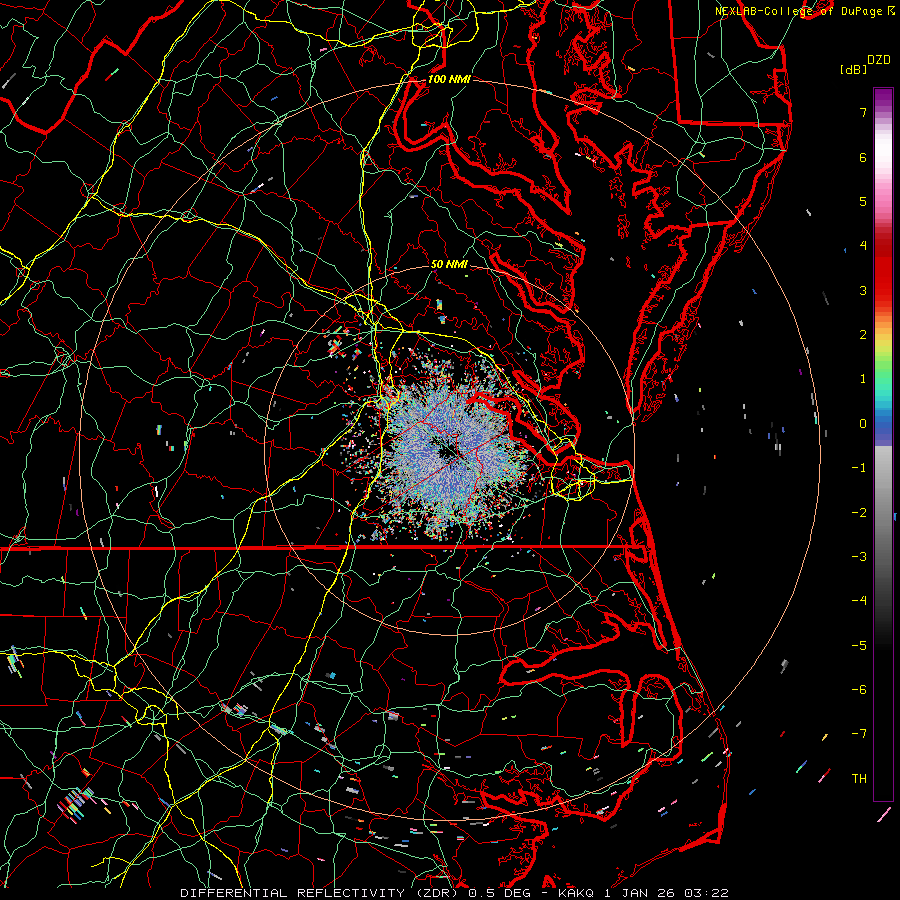Click the -5 value on the color scale
The width and height of the screenshot is (900, 900).
859,646
